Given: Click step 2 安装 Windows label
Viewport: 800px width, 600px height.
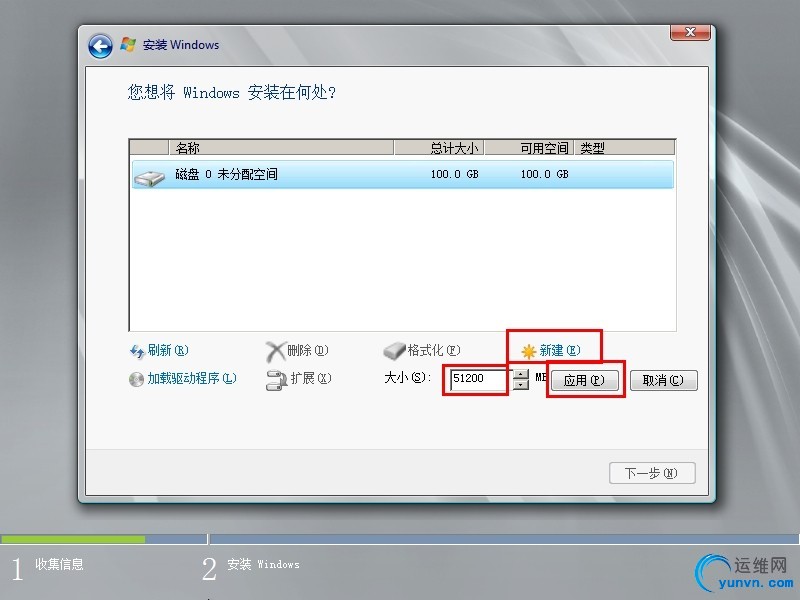Looking at the screenshot, I should [x=263, y=564].
